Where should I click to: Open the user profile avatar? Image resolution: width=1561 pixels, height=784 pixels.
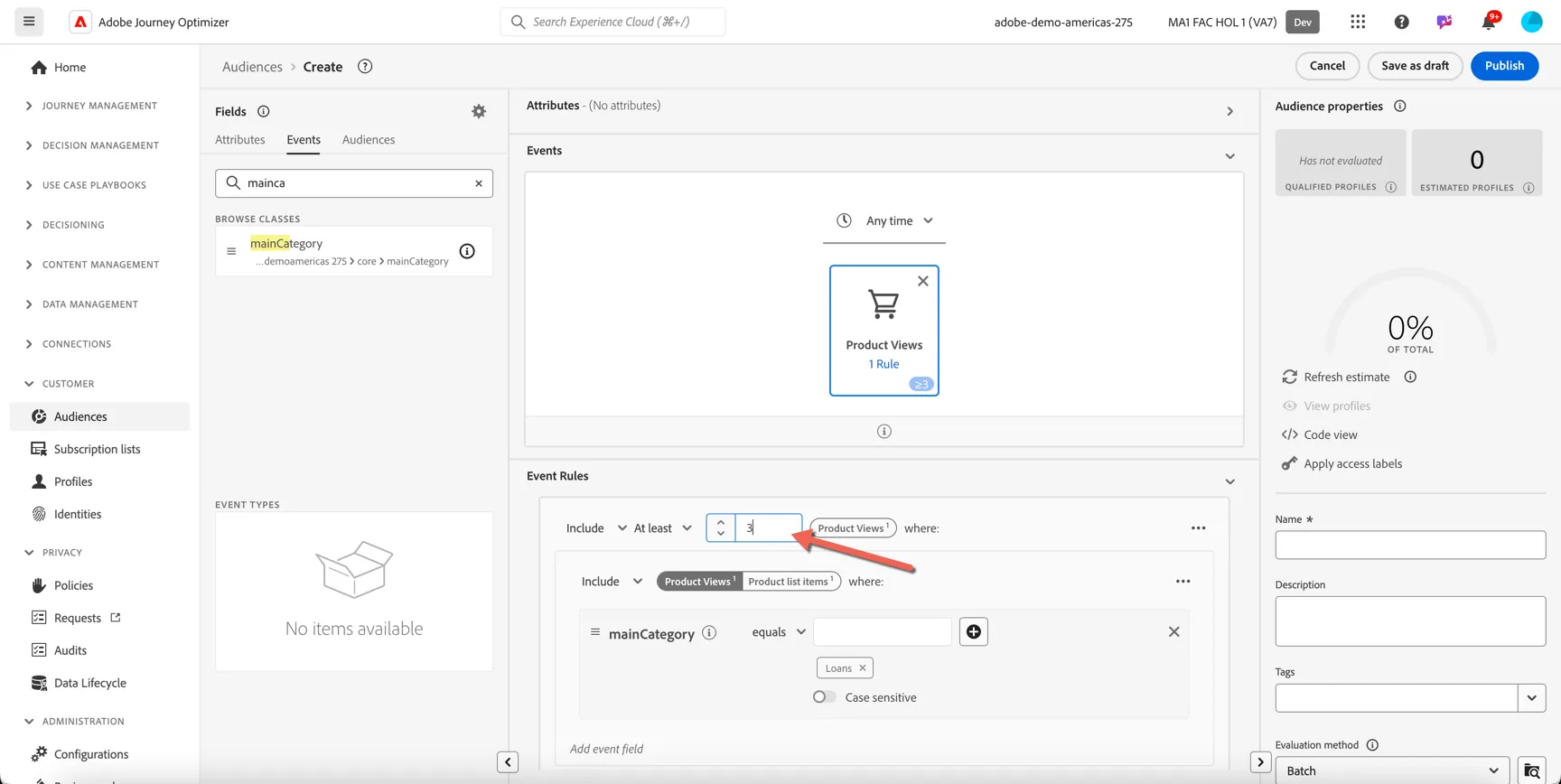(1531, 22)
